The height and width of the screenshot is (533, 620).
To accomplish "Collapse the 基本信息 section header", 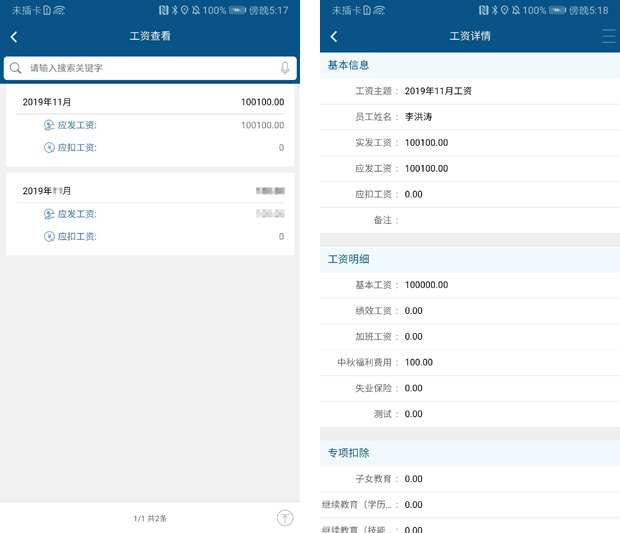I will [x=470, y=65].
